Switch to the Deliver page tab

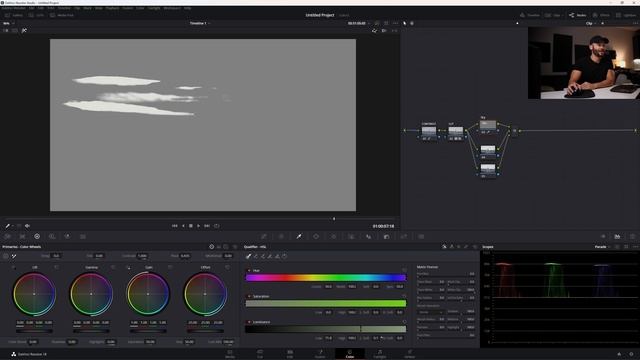pos(410,354)
